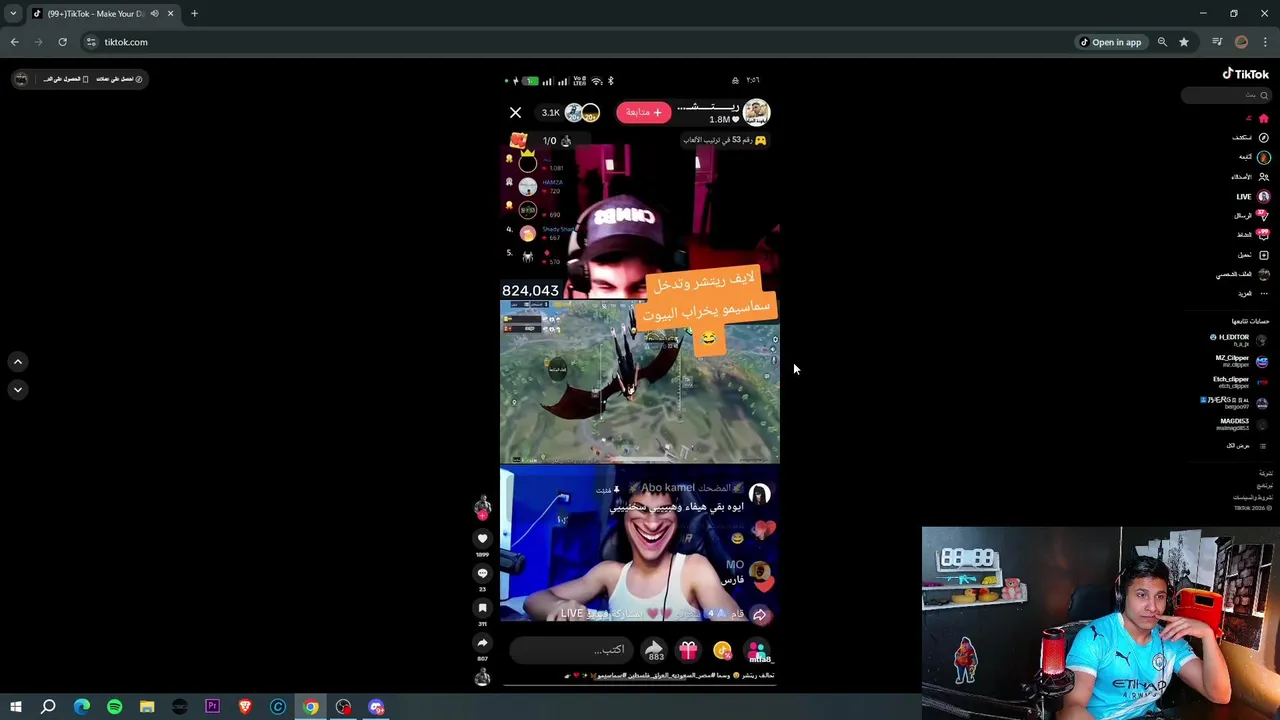Switch to Chrome in the taskbar
This screenshot has height=720, width=1280.
[x=311, y=707]
